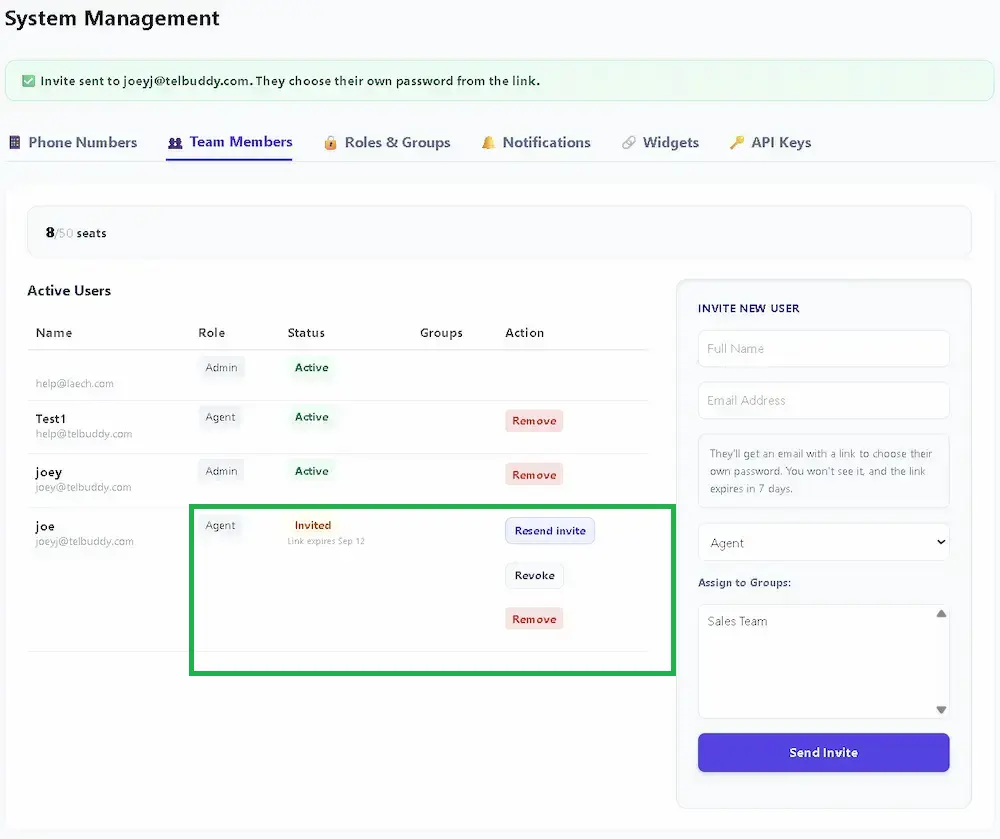Click the Widgets link icon
Screen dimensions: 1000x839
(x=629, y=142)
